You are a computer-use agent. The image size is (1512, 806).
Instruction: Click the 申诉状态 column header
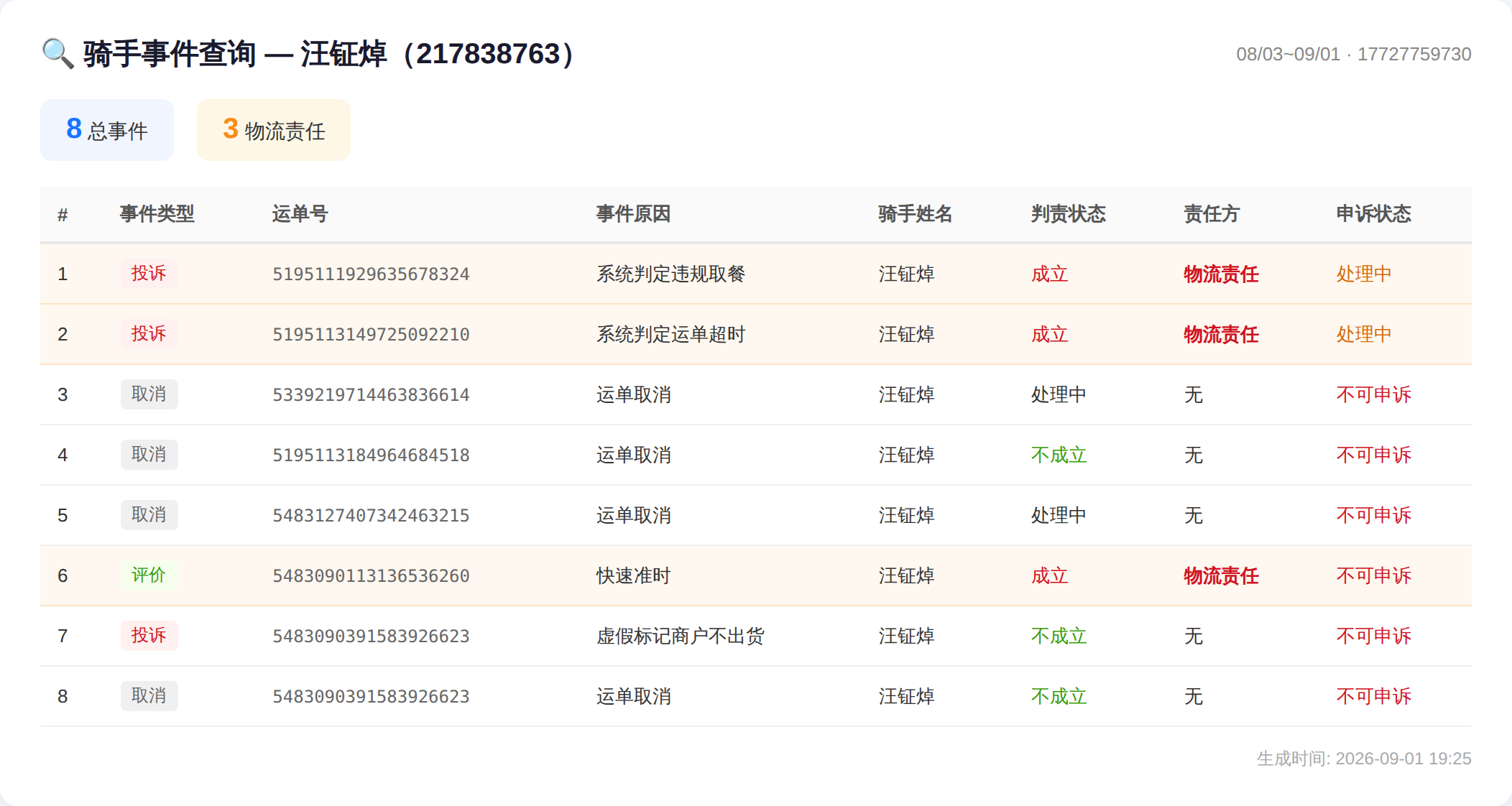click(x=1373, y=214)
